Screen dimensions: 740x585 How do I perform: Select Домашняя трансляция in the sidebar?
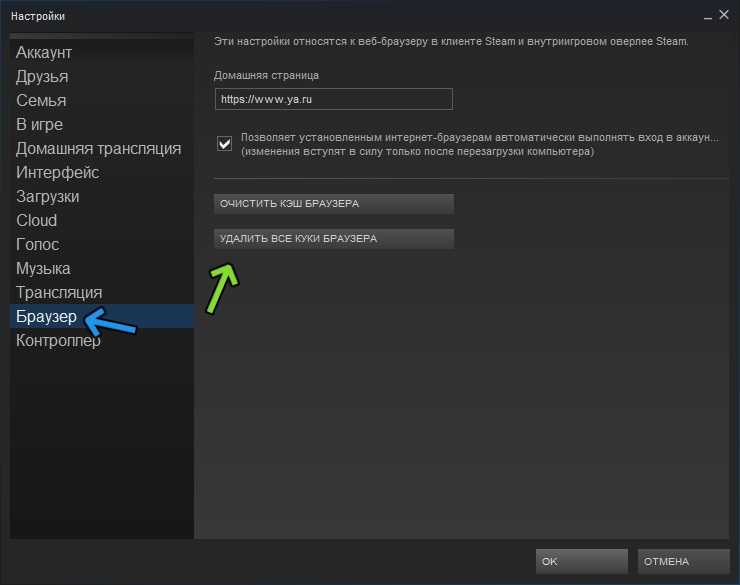point(102,149)
